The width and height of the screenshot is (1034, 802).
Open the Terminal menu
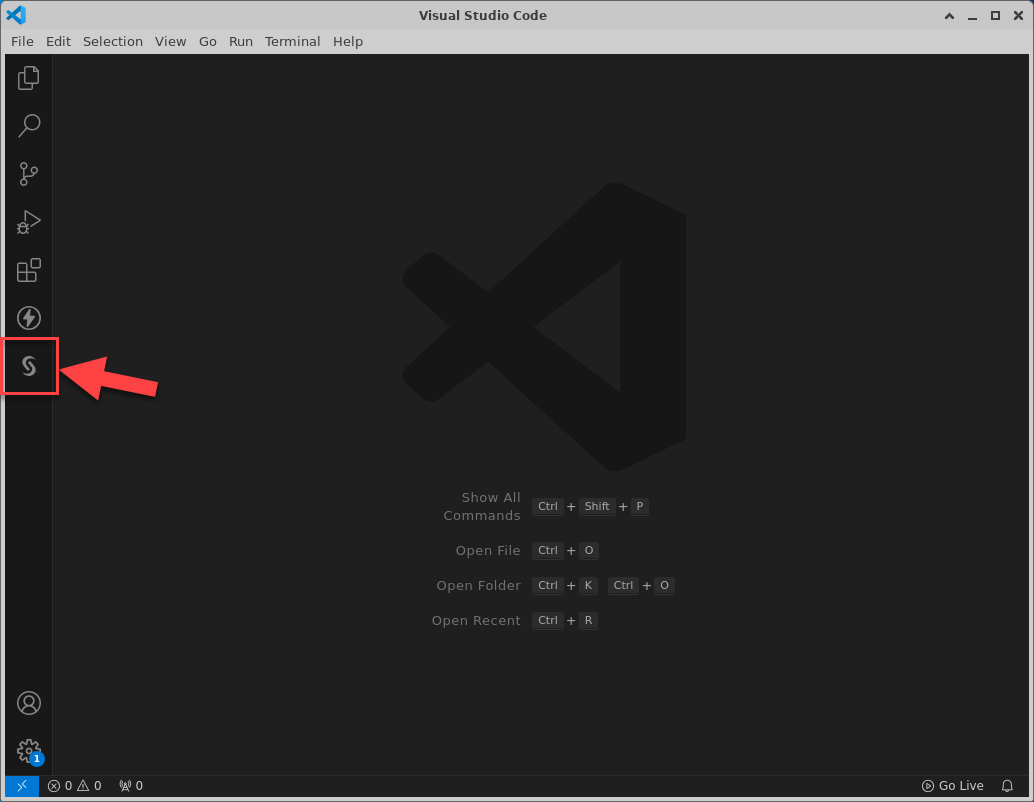292,41
